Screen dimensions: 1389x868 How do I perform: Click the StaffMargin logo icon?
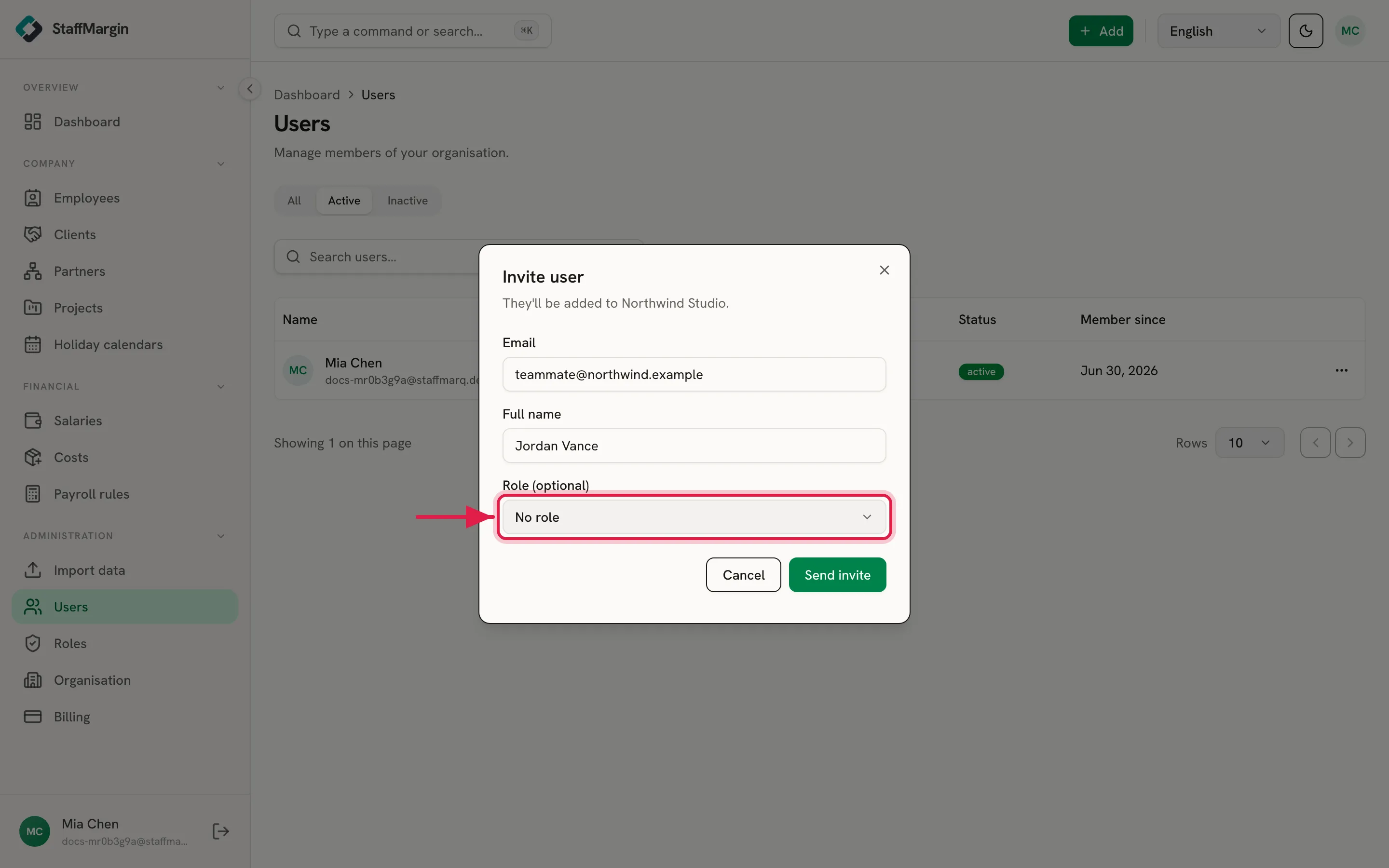coord(29,29)
